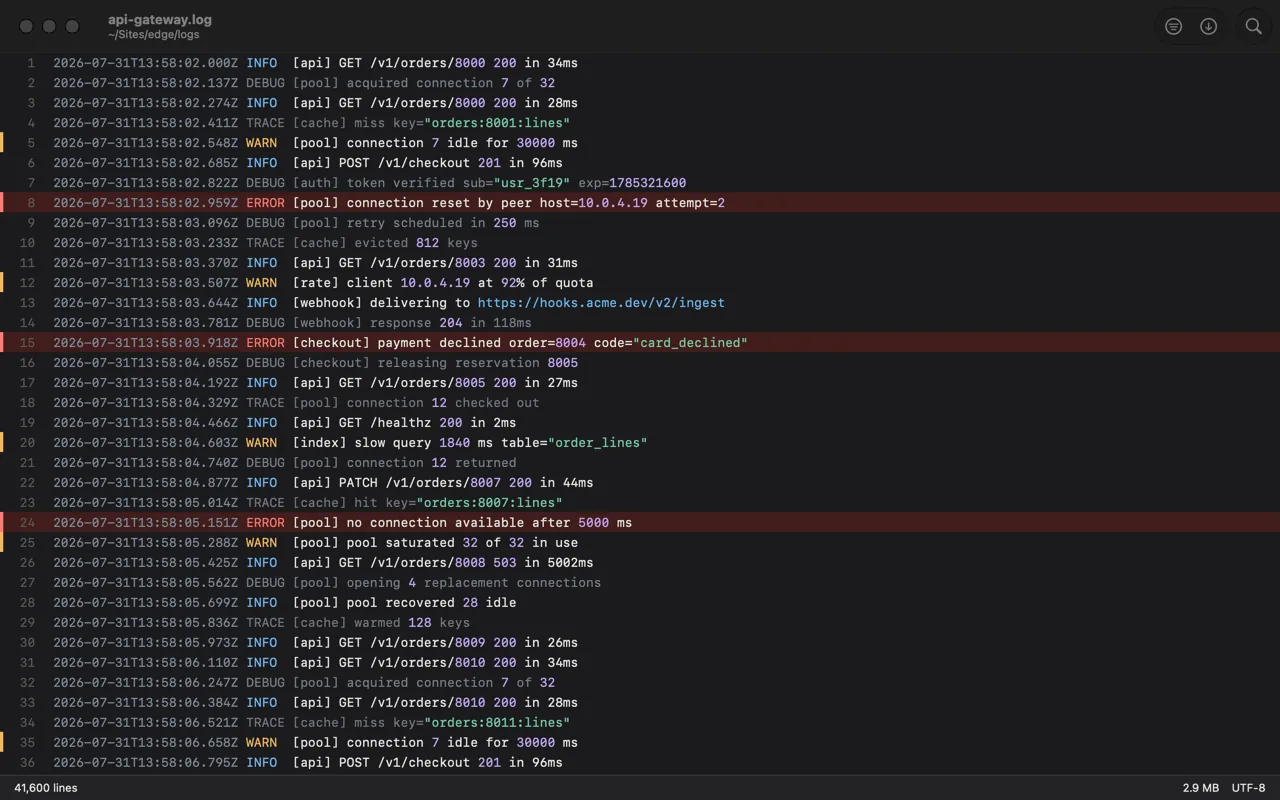Select line 29 cache warmed 128 keys

(640, 623)
